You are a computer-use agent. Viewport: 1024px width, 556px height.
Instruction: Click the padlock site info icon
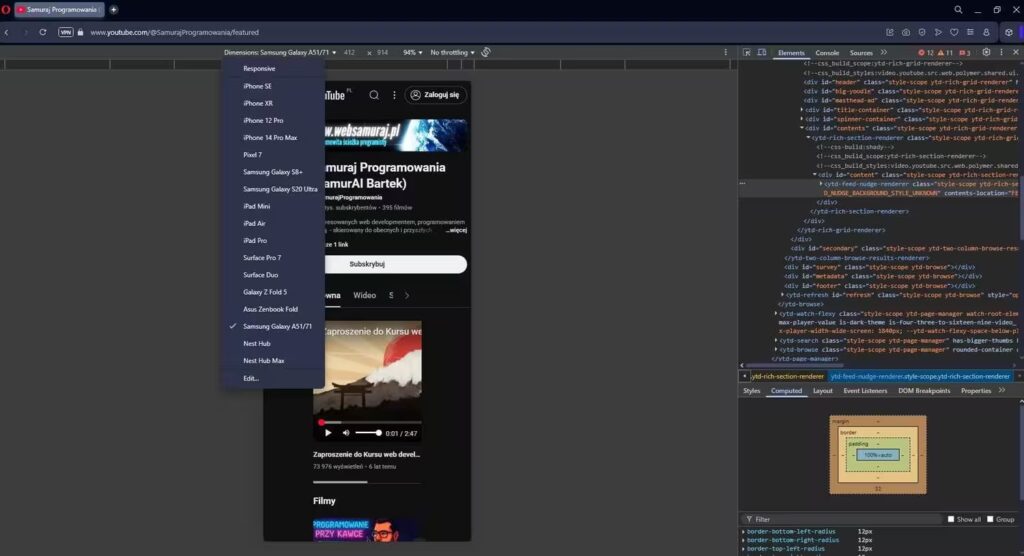click(81, 32)
